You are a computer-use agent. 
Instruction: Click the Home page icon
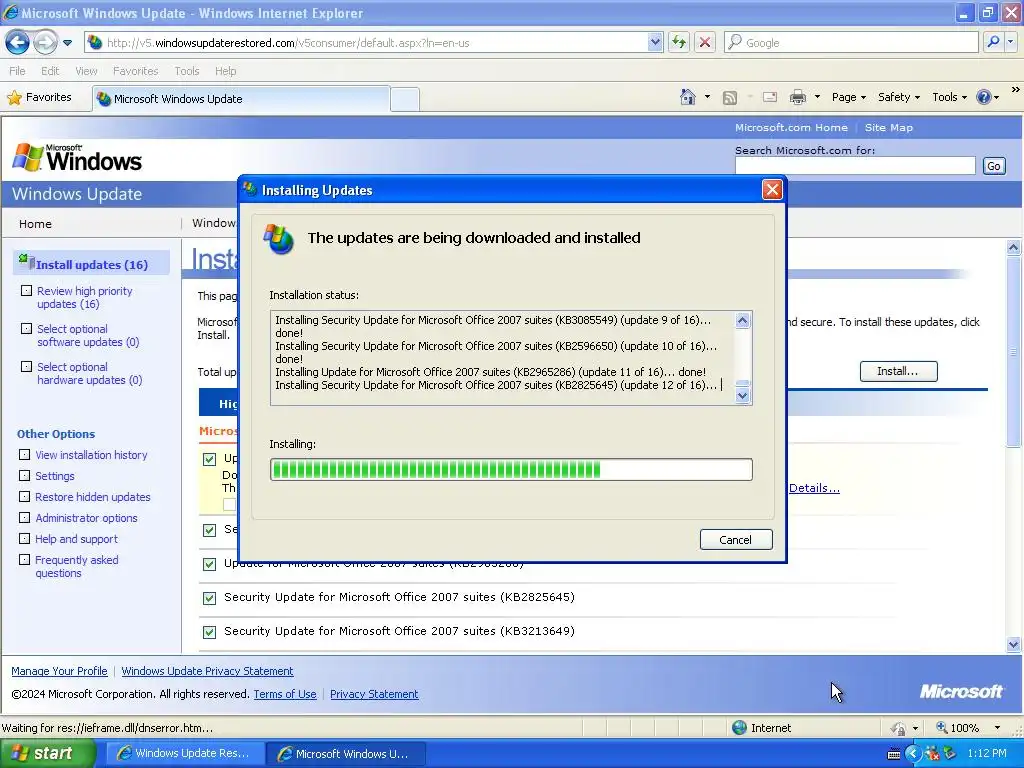click(x=687, y=97)
